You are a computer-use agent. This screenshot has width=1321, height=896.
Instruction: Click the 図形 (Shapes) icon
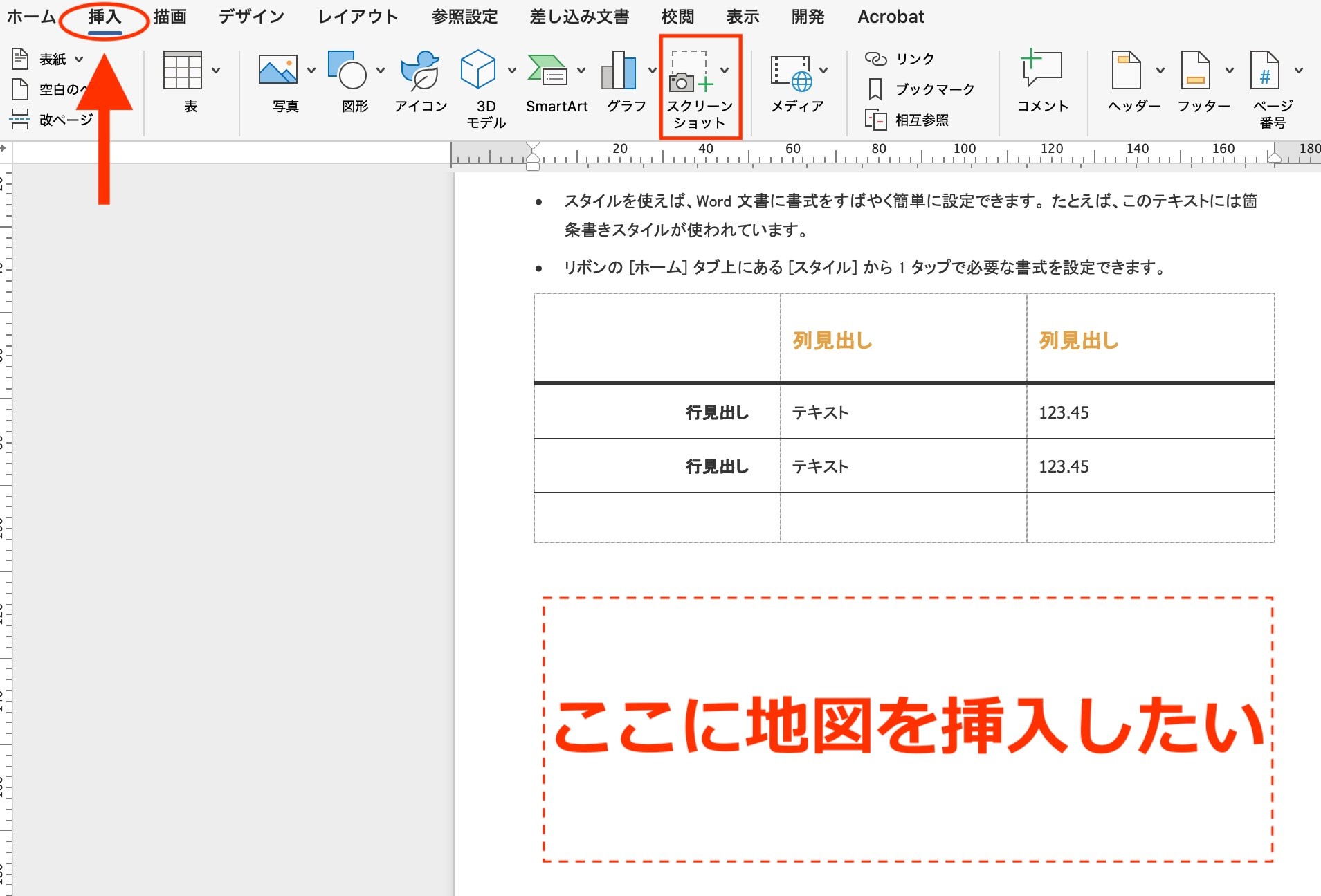[348, 70]
